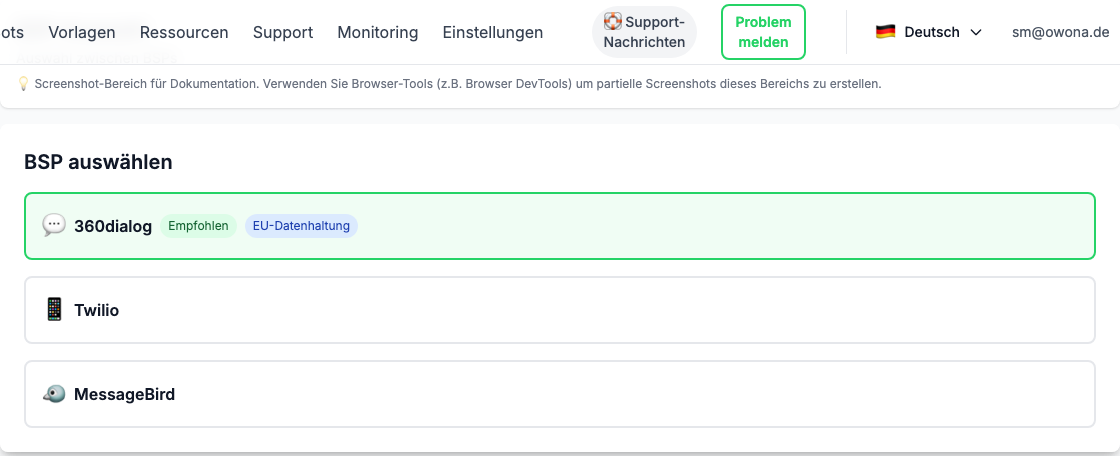
Task: Choose Twilio as the BSP
Action: (560, 310)
